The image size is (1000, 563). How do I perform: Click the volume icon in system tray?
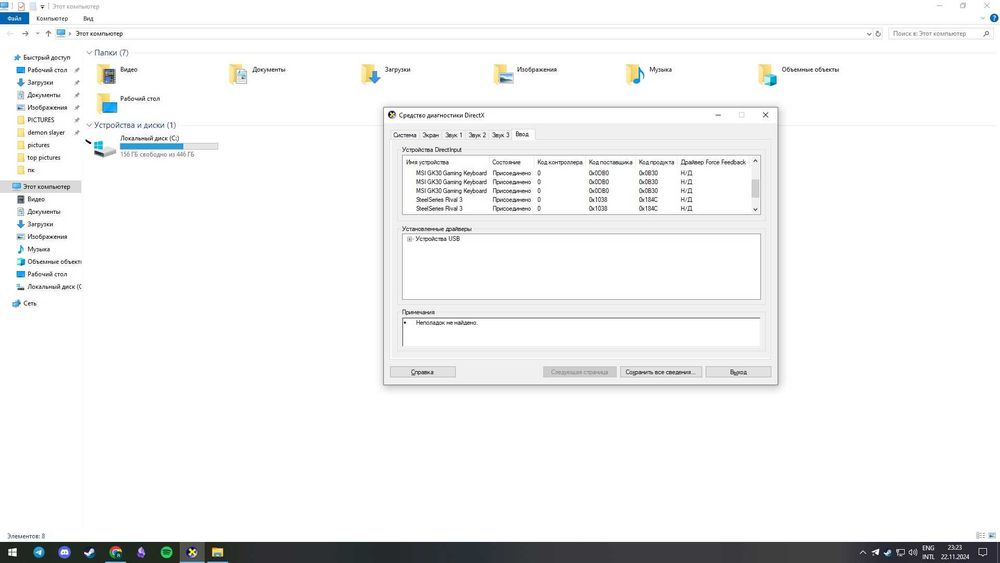click(913, 552)
